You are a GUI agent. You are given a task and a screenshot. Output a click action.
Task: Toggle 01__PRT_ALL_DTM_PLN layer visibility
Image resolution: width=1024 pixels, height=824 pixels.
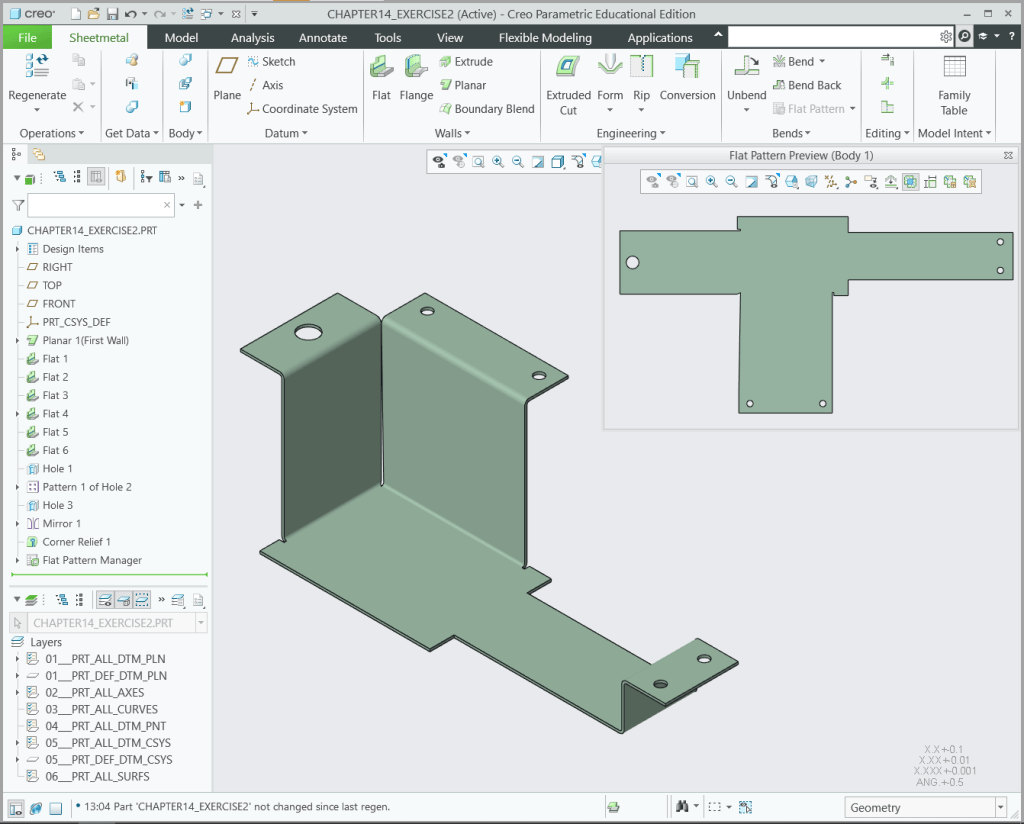(x=32, y=659)
